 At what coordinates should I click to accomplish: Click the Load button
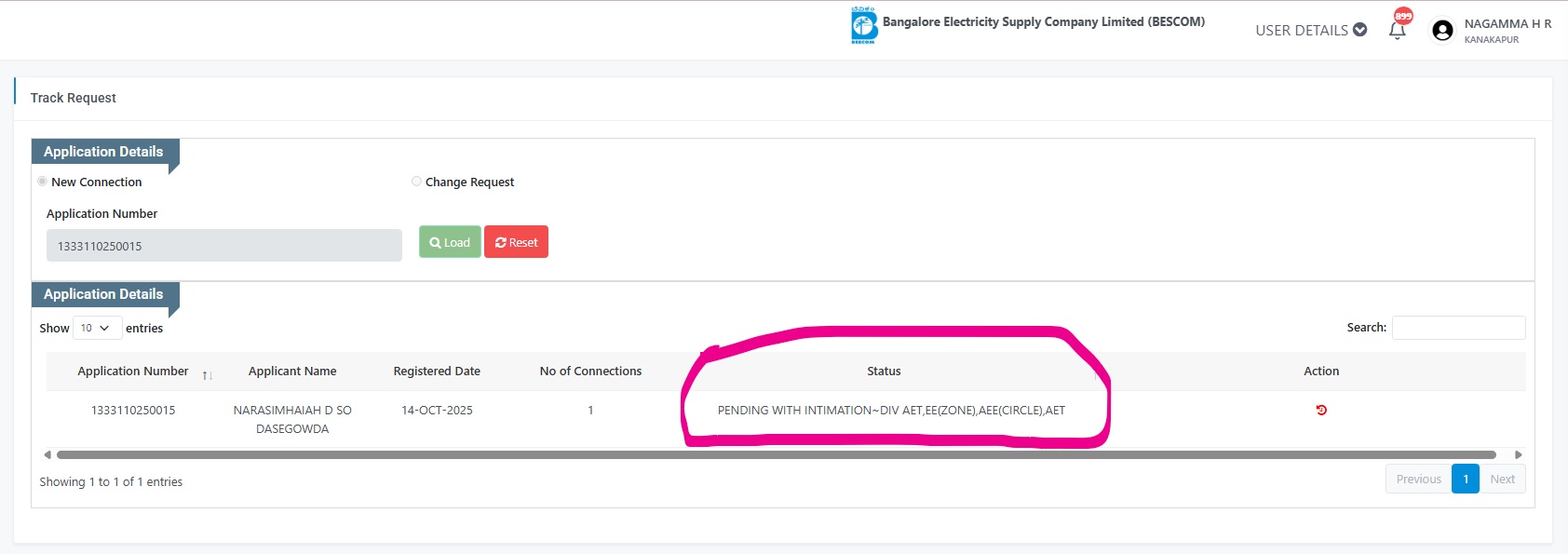pyautogui.click(x=450, y=242)
